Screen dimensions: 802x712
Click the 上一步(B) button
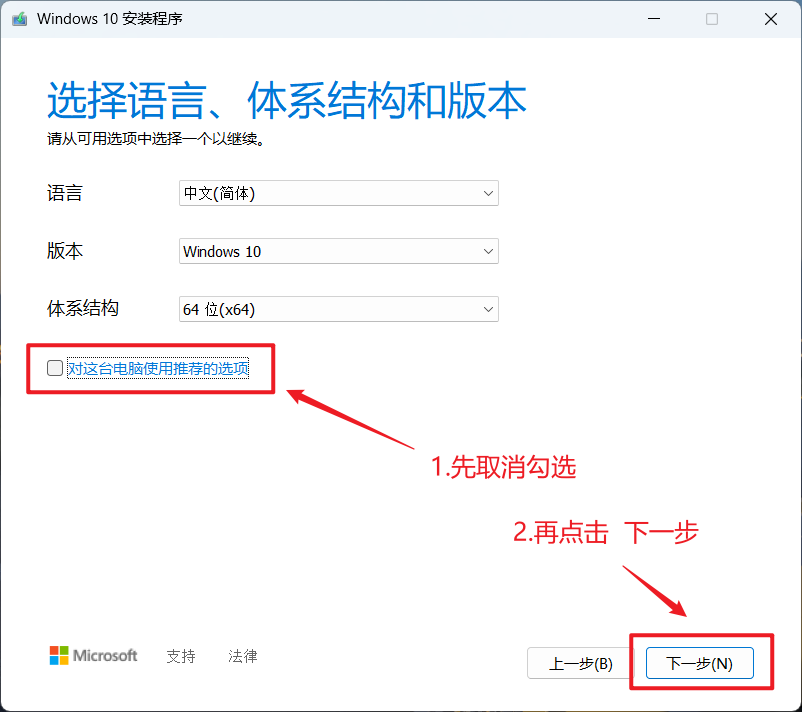[x=581, y=663]
